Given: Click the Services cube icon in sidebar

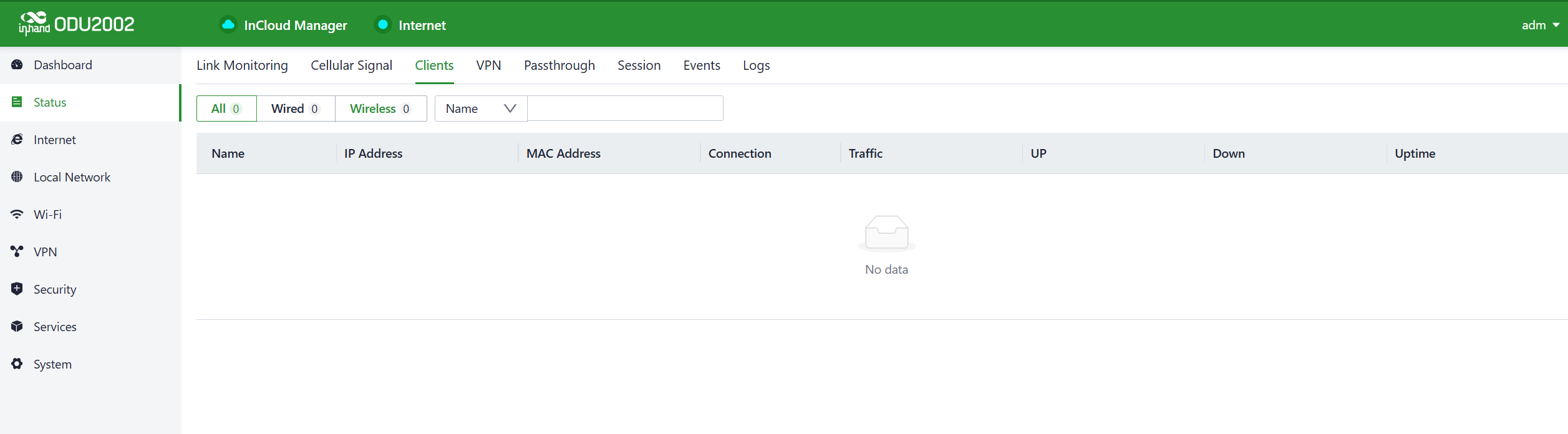Looking at the screenshot, I should 17,327.
